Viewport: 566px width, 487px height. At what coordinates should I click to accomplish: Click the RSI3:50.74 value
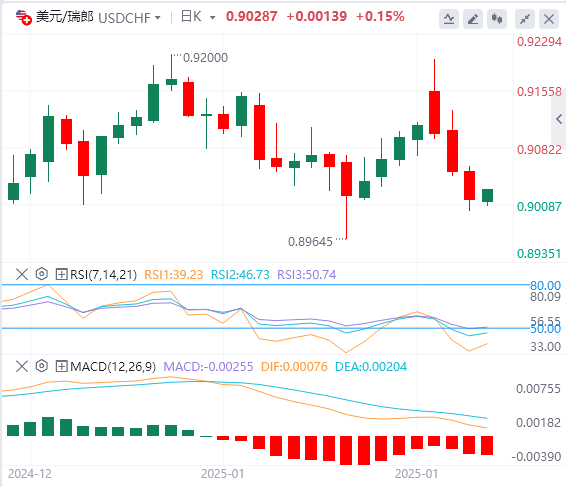(x=306, y=275)
